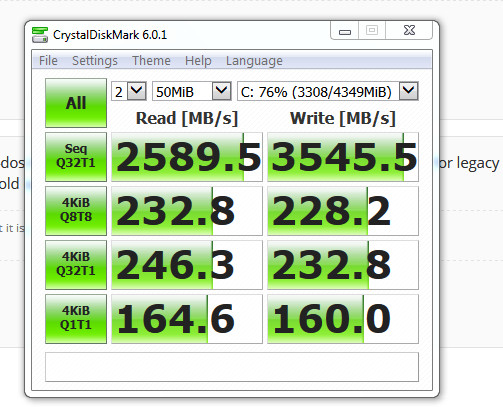The image size is (503, 407).
Task: Run all benchmarks with the All button
Action: (76, 103)
